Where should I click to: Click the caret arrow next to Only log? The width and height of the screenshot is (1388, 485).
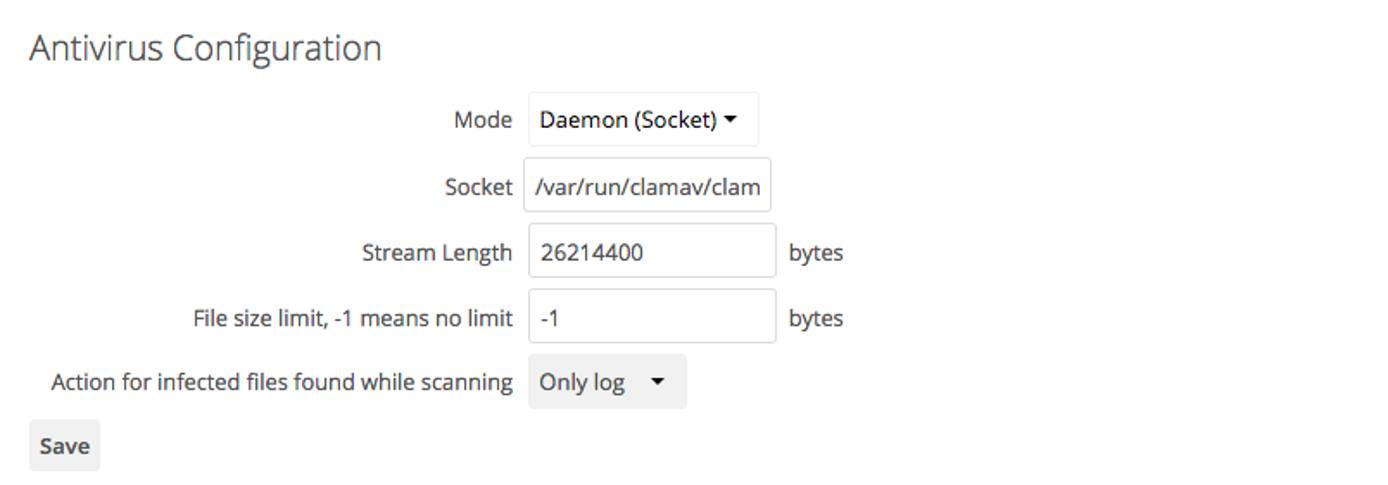pos(657,381)
